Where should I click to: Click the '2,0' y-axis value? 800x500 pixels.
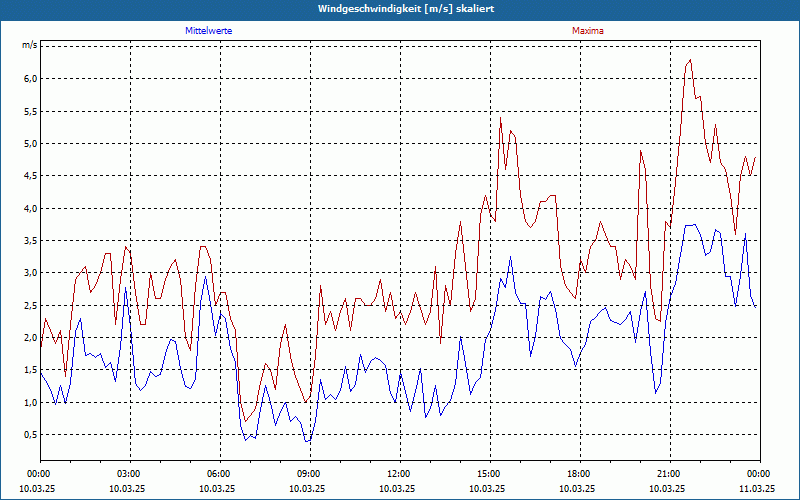tap(31, 337)
